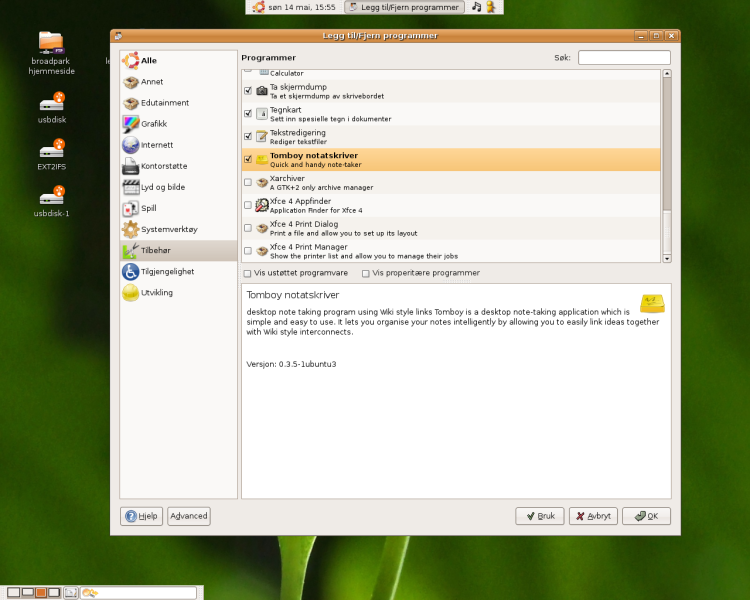Select the Kontorstøtte printer icon
This screenshot has height=600, width=750.
tap(131, 166)
